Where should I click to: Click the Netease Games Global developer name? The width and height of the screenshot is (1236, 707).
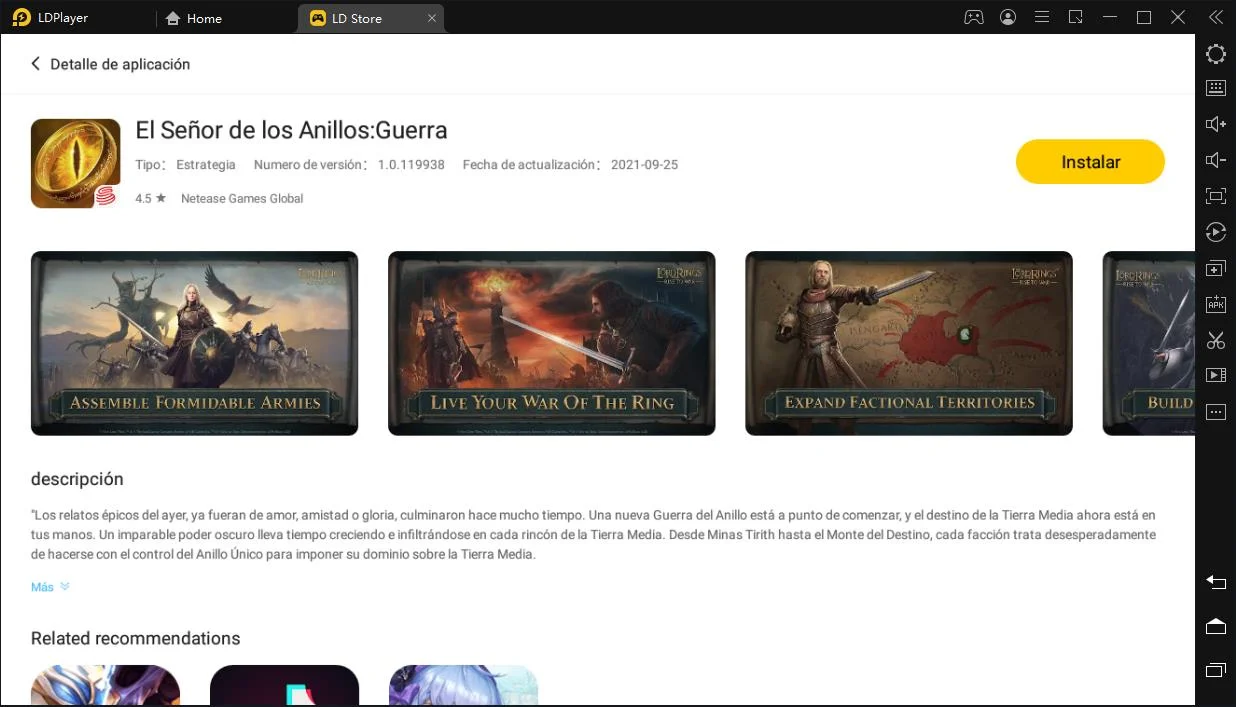[242, 198]
